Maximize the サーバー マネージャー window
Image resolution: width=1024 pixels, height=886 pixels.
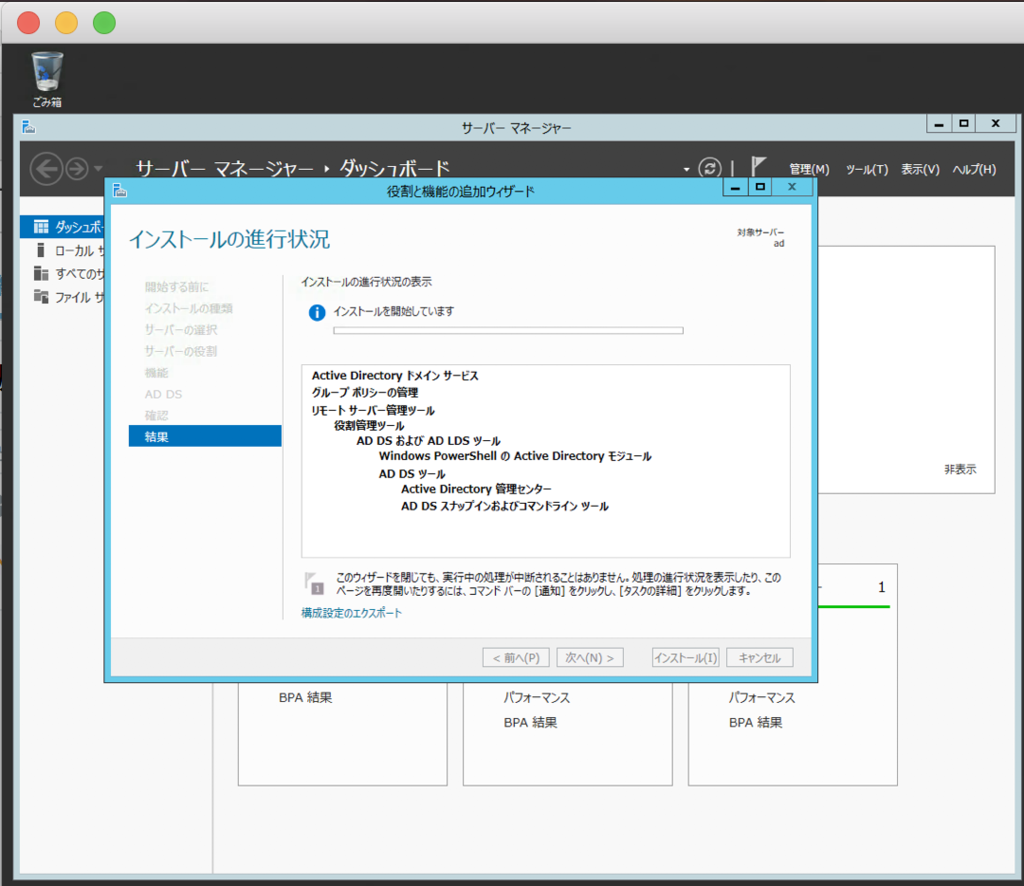[963, 123]
